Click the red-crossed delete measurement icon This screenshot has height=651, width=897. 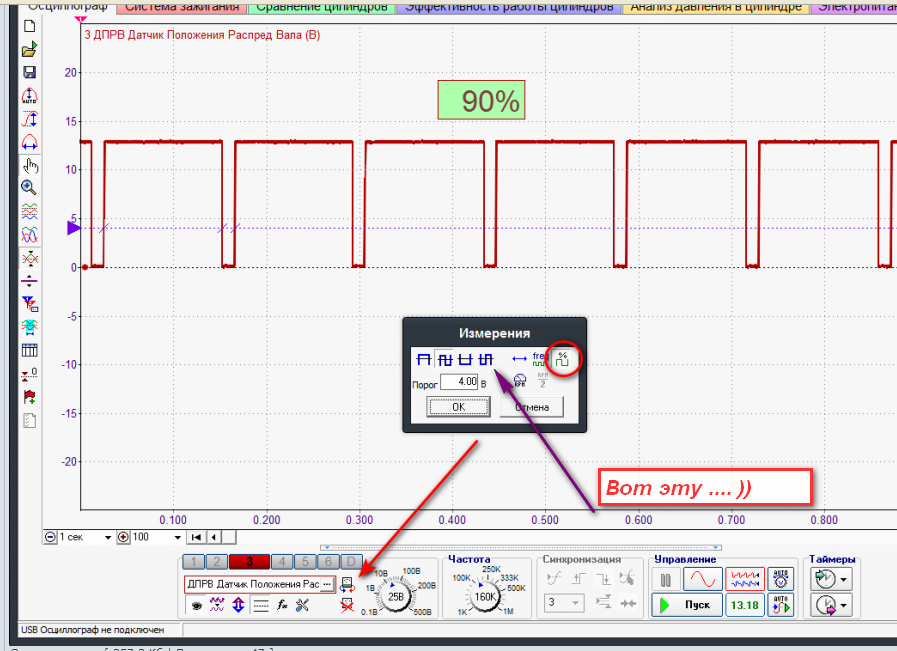(x=347, y=605)
